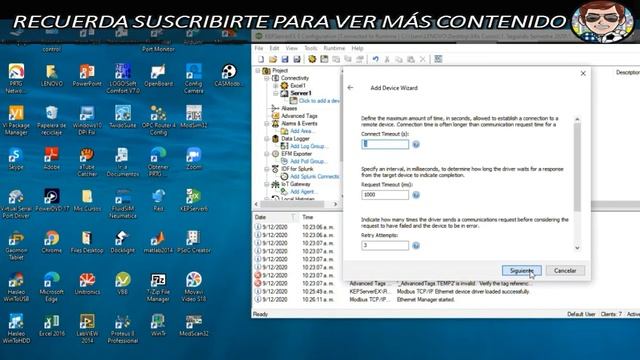Click help icon beside Retry Attempts
The height and width of the screenshot is (360, 640).
pyautogui.click(x=416, y=246)
